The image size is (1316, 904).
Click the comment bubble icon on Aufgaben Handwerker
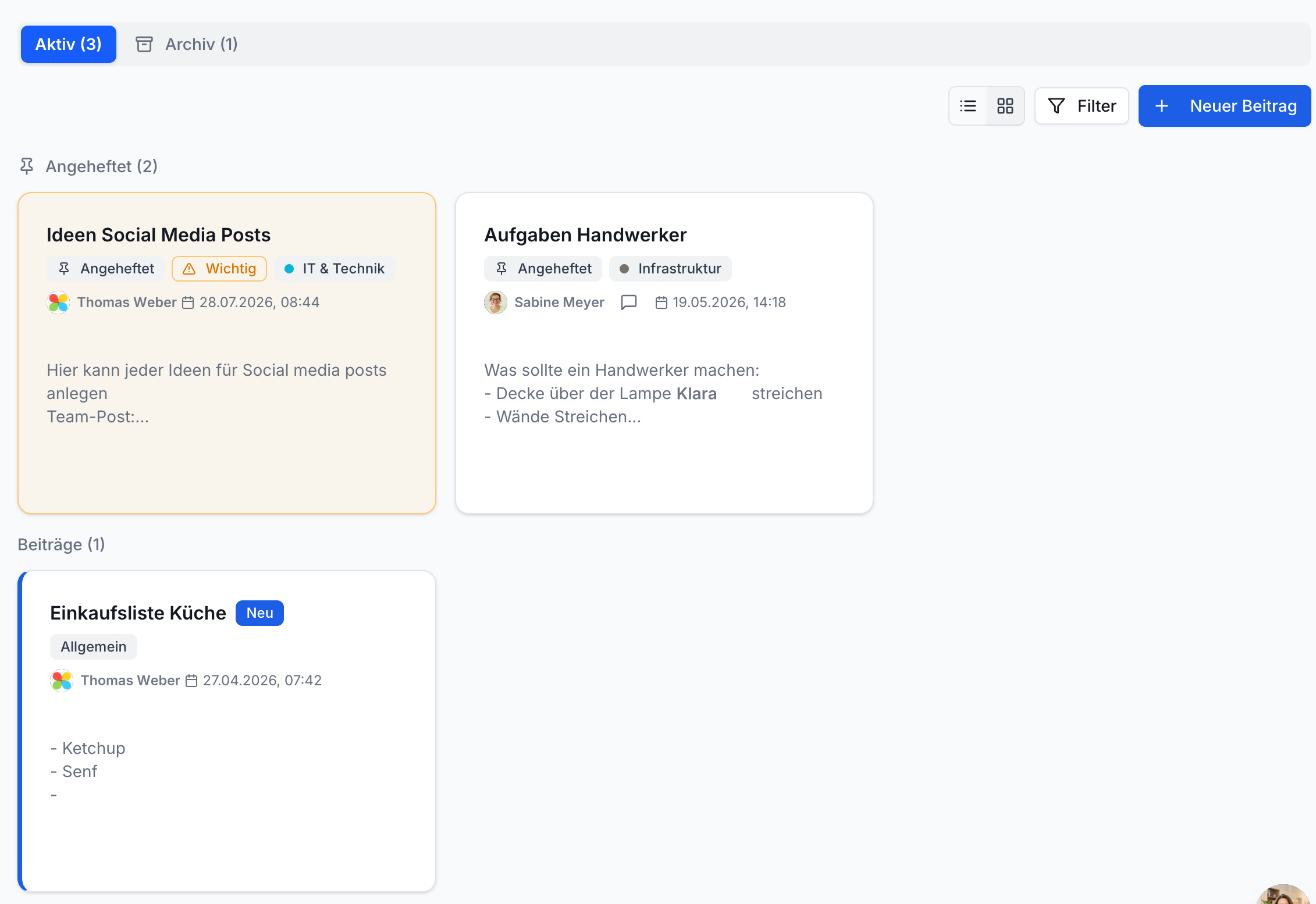(629, 302)
